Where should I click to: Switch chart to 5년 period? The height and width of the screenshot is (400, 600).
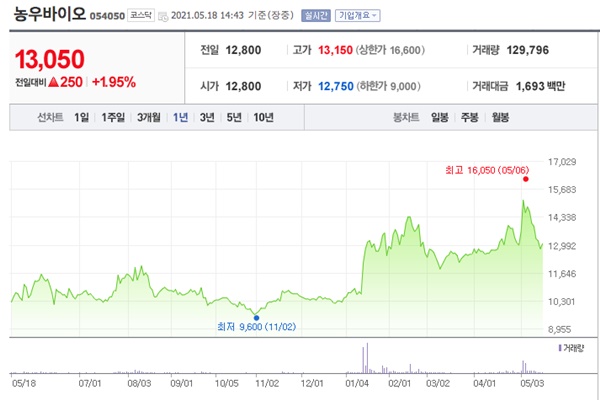pyautogui.click(x=234, y=117)
